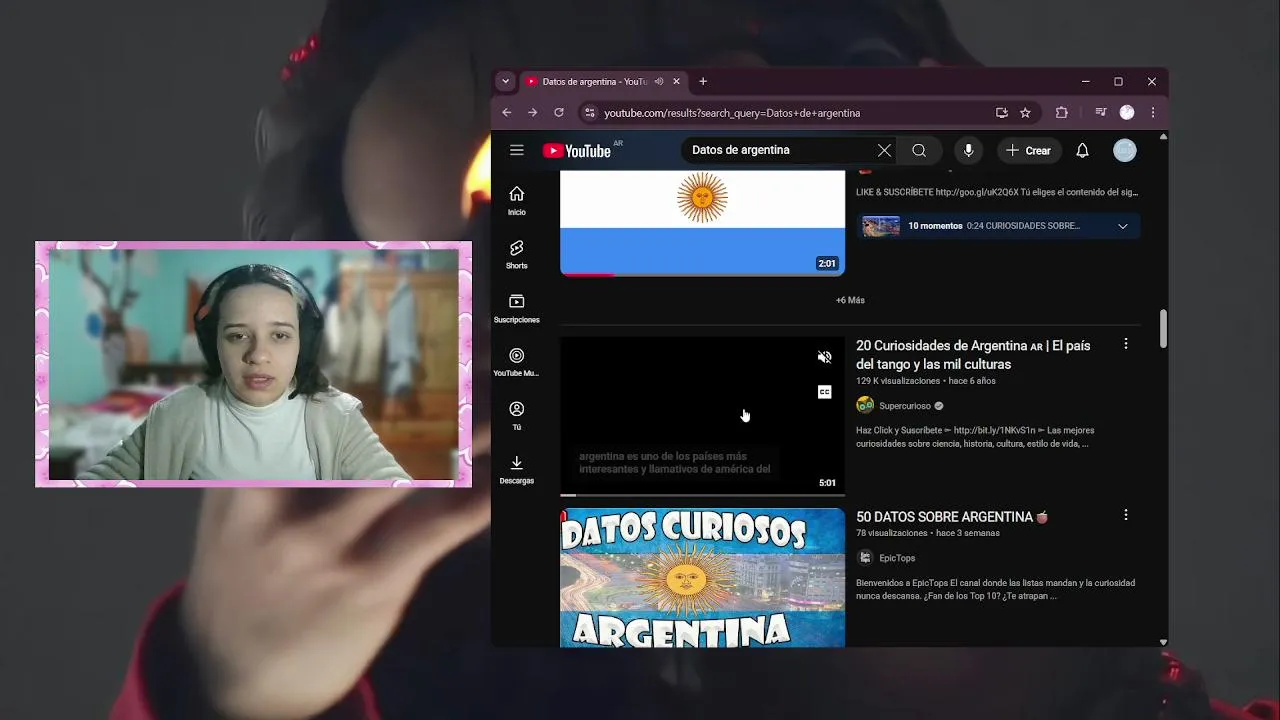Seek in the preview video progress bar

click(x=702, y=495)
